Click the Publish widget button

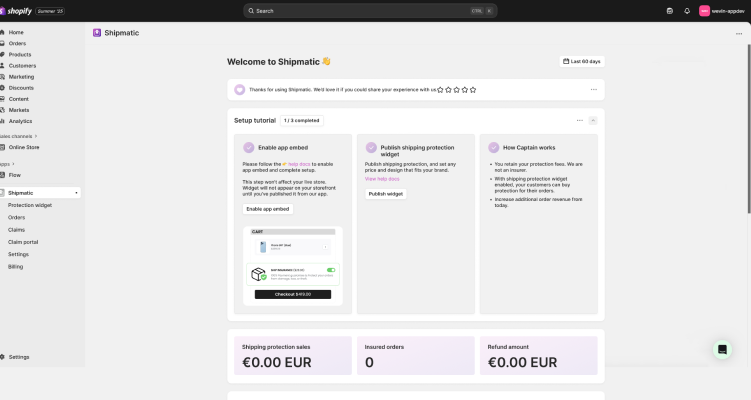(386, 194)
